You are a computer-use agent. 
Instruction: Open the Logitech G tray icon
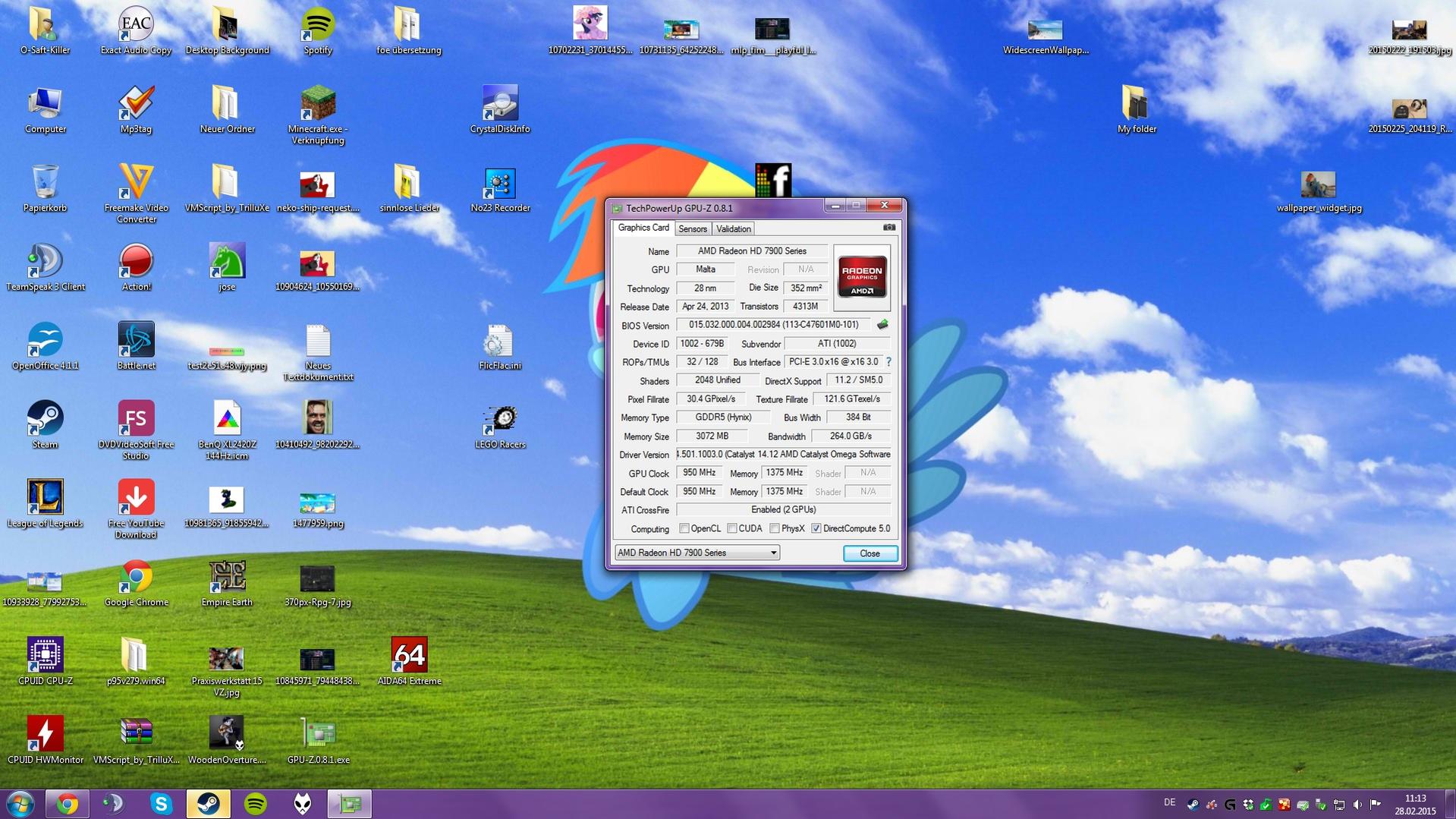[x=1230, y=805]
